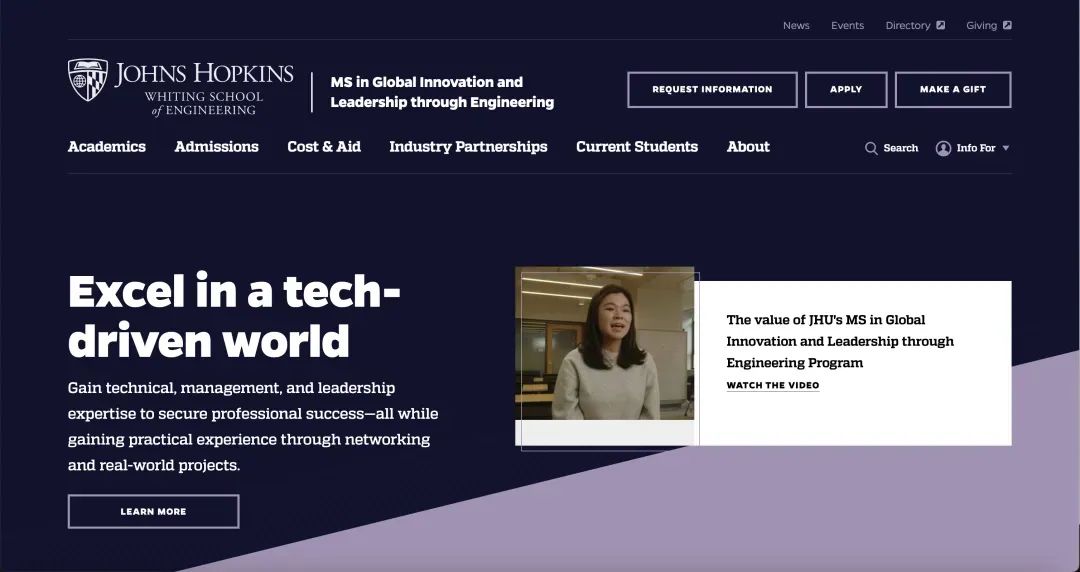The image size is (1080, 572).
Task: Expand the Info For dropdown arrow
Action: (1006, 148)
